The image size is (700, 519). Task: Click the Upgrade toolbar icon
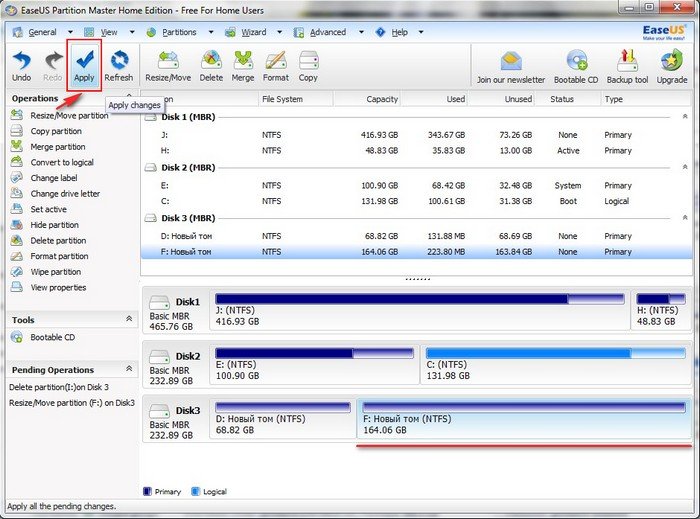coord(671,67)
